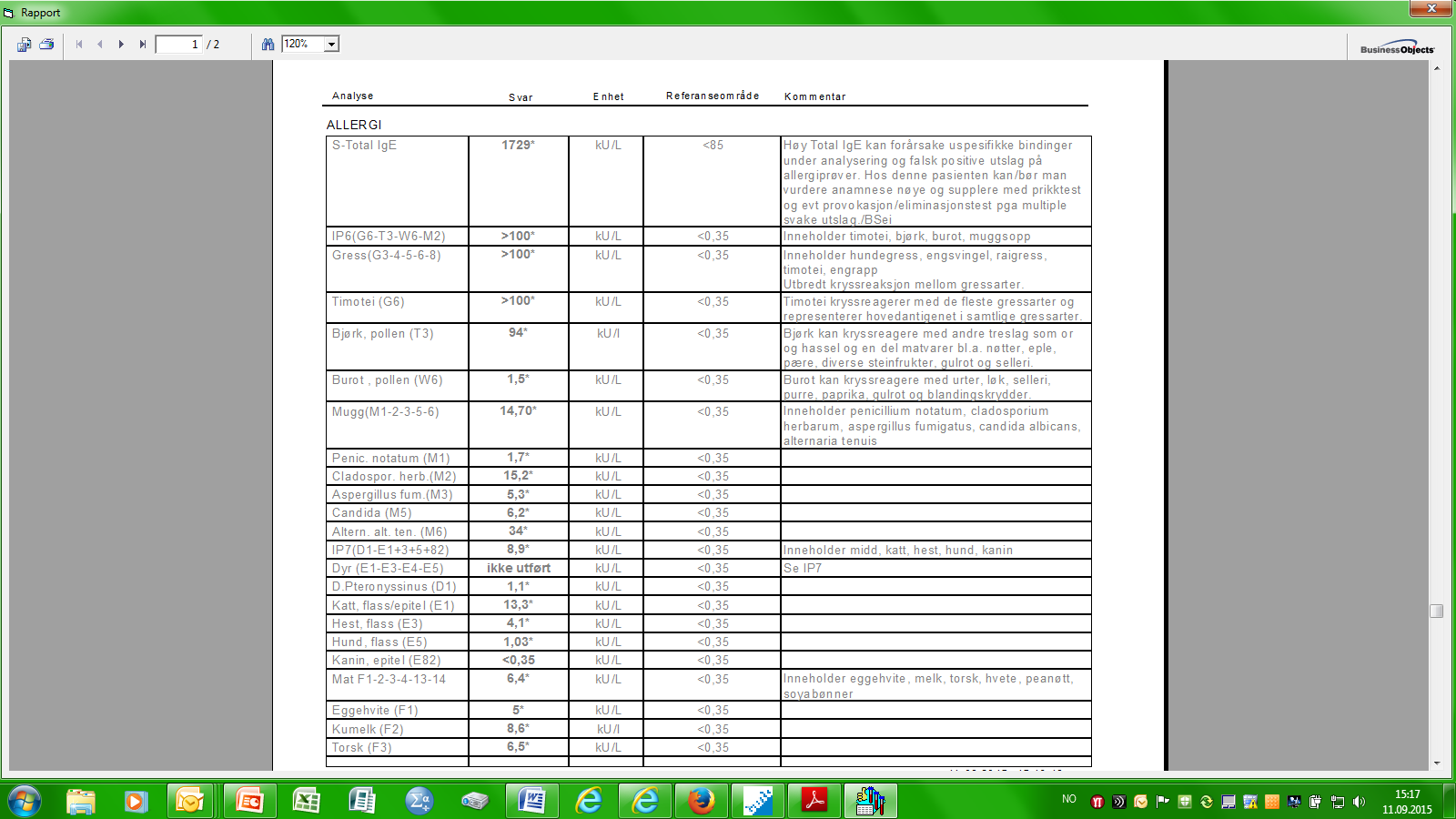
Task: Open PowerPoint from the taskbar
Action: (249, 801)
